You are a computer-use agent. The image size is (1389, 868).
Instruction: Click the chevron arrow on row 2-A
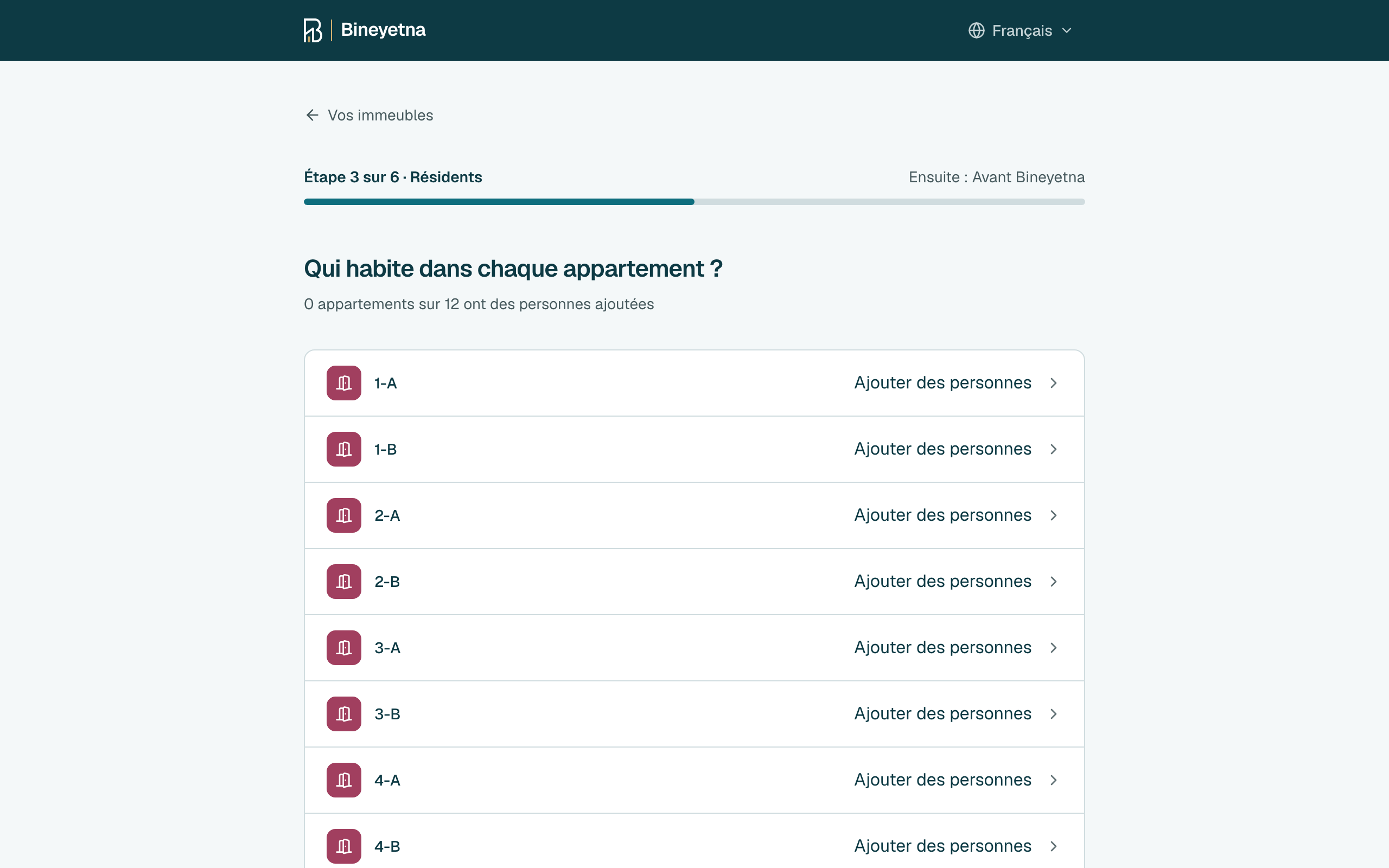(1053, 515)
